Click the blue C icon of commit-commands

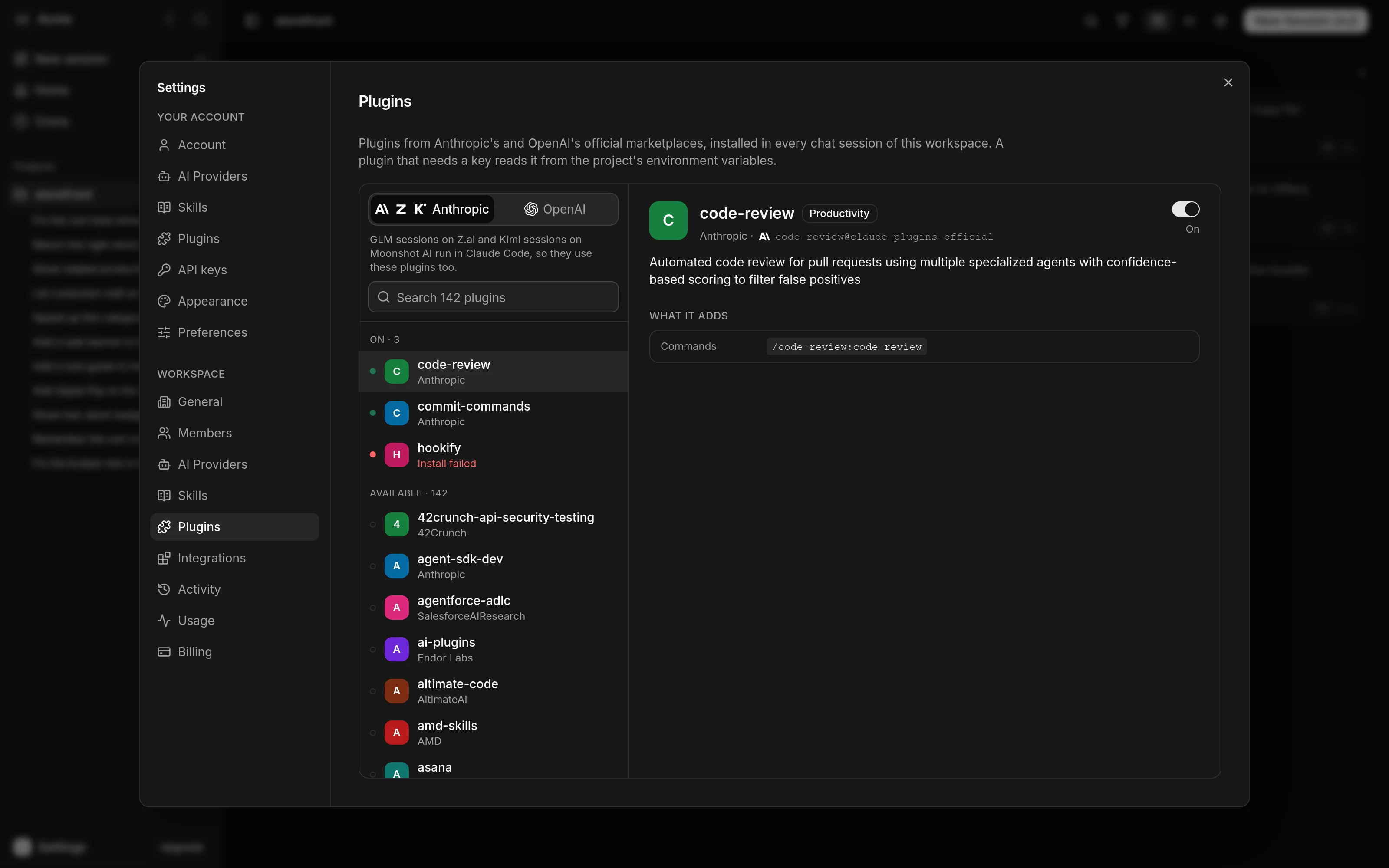pos(396,413)
